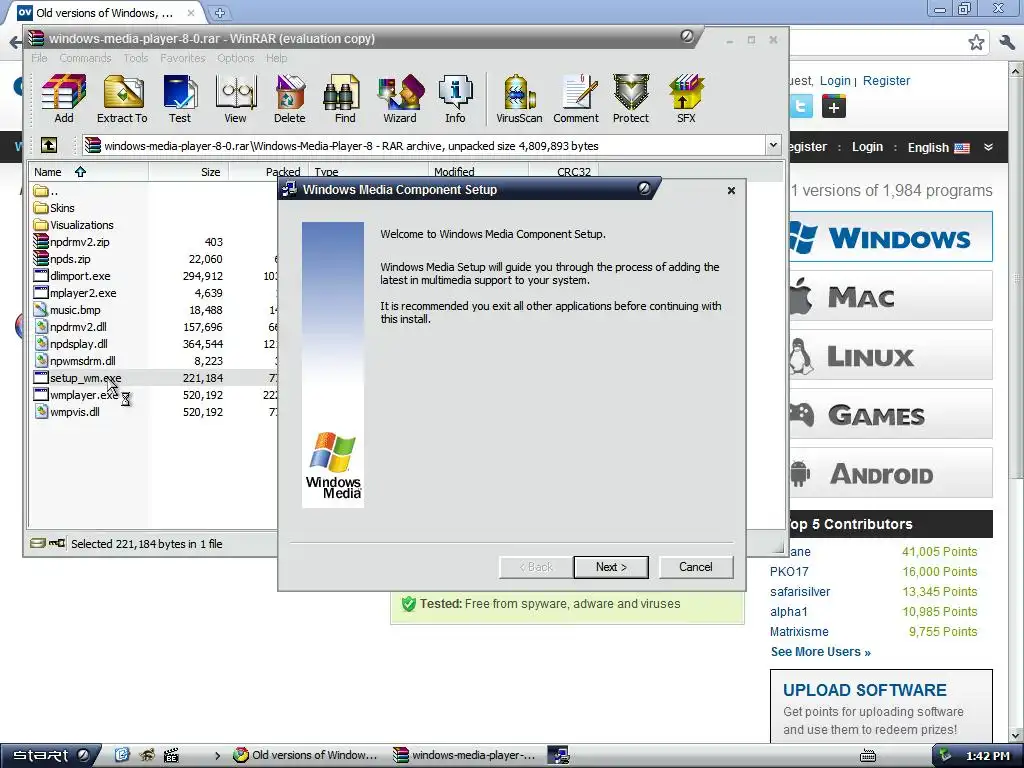Open the Commands menu
Image resolution: width=1024 pixels, height=768 pixels.
tap(86, 58)
